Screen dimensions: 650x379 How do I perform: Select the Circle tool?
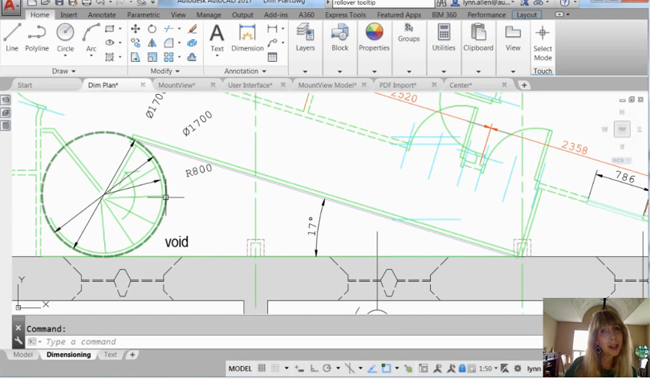[x=65, y=37]
